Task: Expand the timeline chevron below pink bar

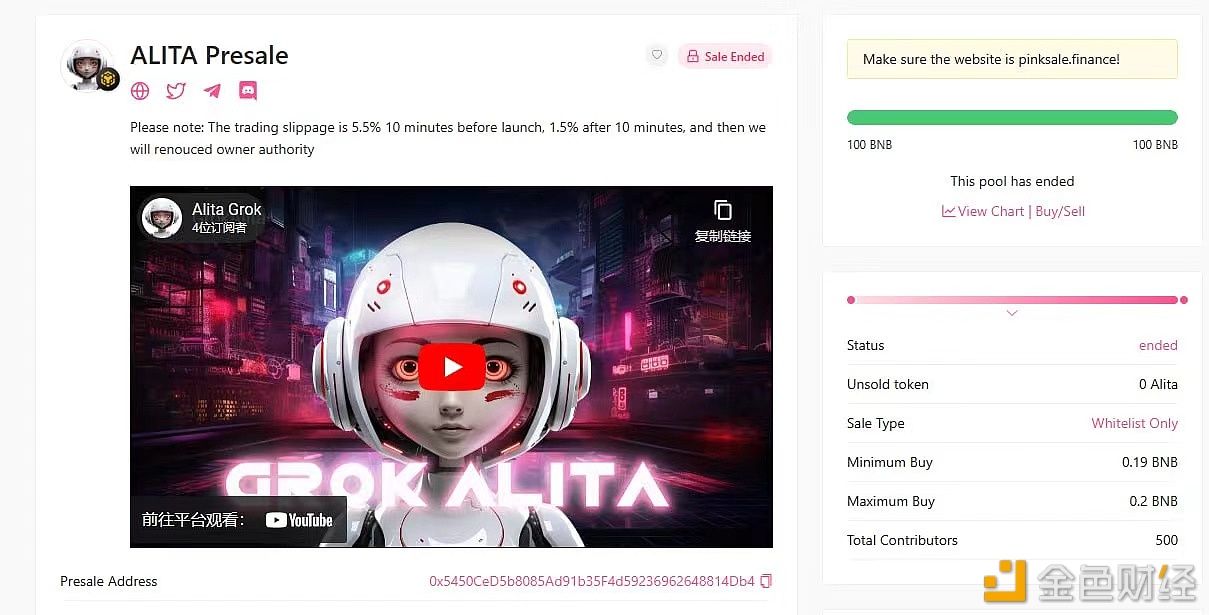Action: click(x=1012, y=313)
